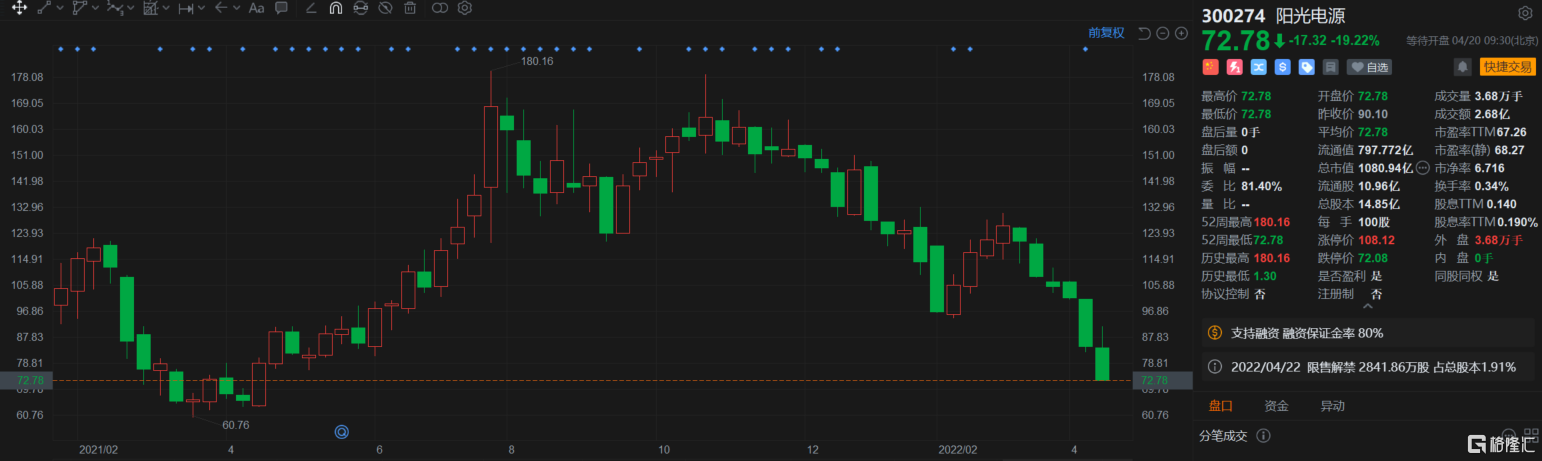
Task: Click the 支持融资 margin financing notice
Action: pos(1367,332)
